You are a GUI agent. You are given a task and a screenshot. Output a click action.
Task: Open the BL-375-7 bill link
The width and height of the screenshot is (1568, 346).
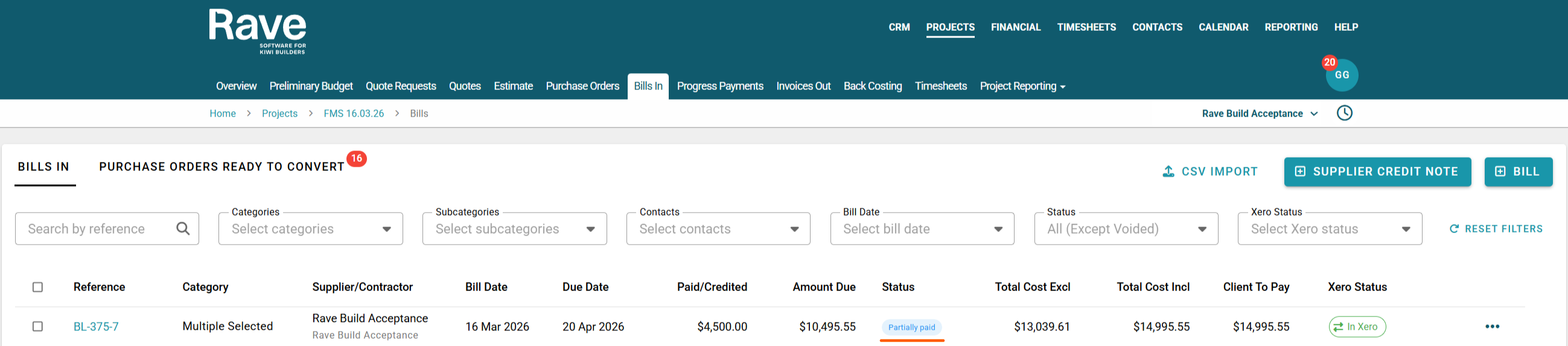coord(96,327)
